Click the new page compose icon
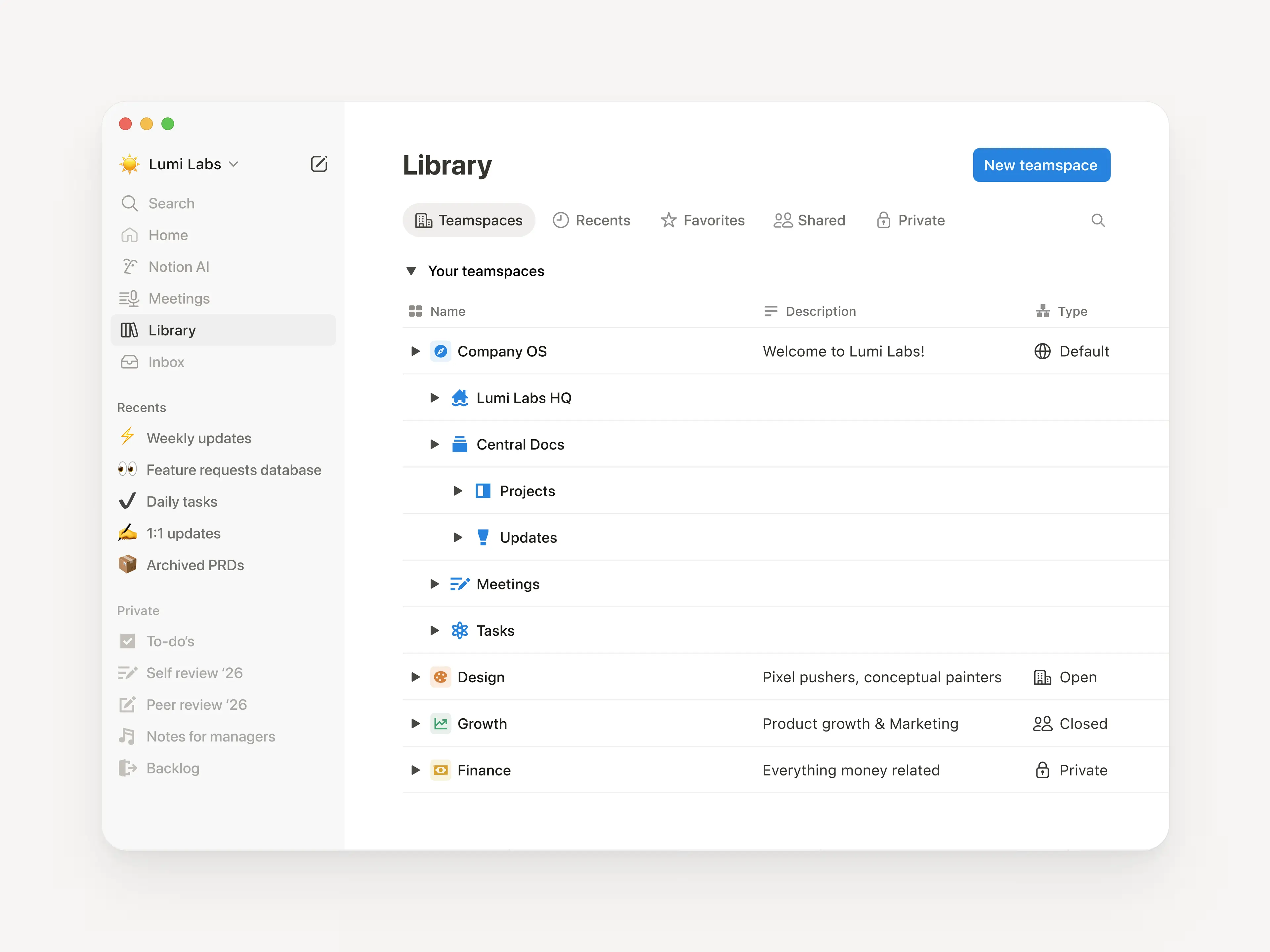The height and width of the screenshot is (952, 1270). (x=320, y=164)
